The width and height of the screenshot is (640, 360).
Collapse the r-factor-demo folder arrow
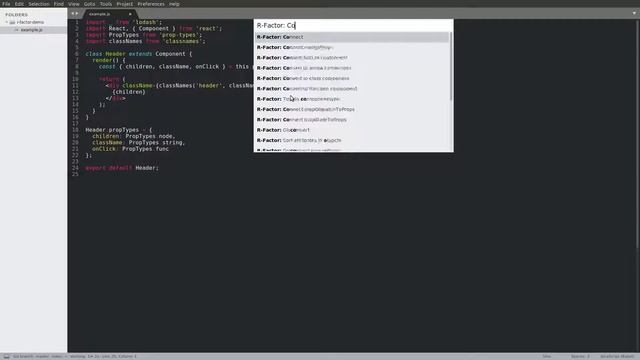(x=7, y=22)
